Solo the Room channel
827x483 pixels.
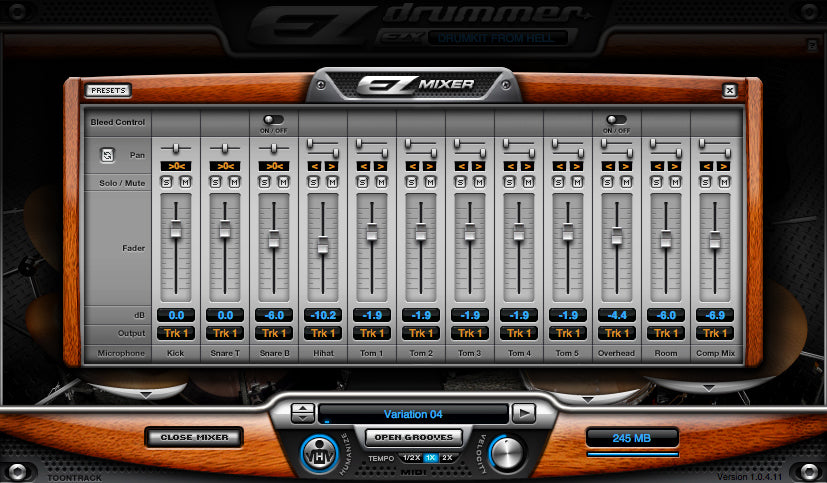[658, 181]
